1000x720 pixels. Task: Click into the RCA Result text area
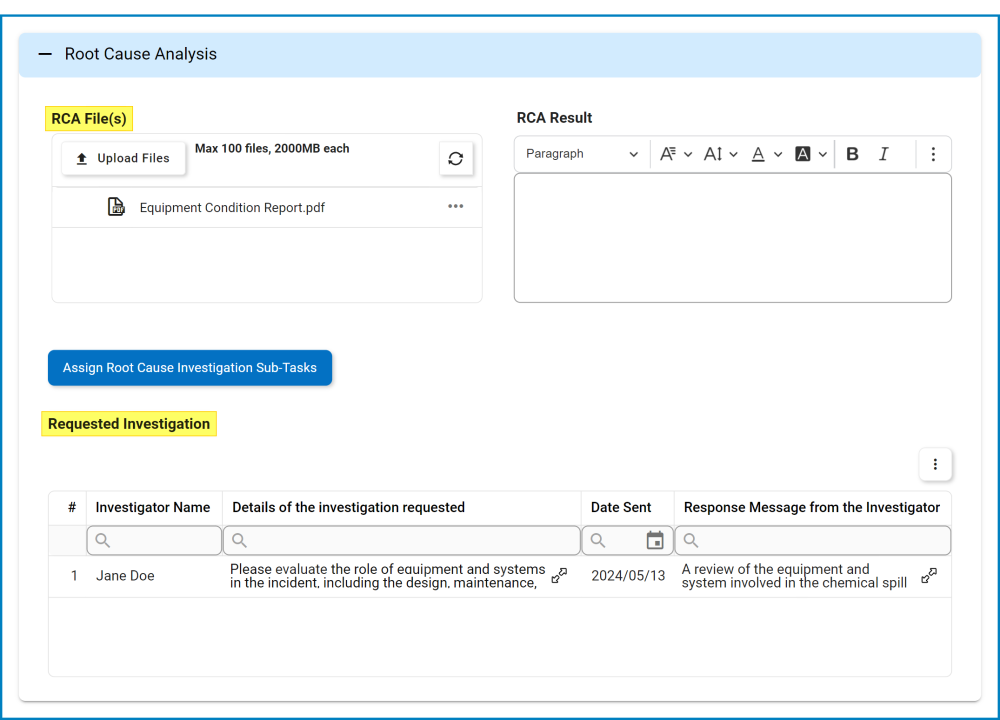click(x=732, y=238)
